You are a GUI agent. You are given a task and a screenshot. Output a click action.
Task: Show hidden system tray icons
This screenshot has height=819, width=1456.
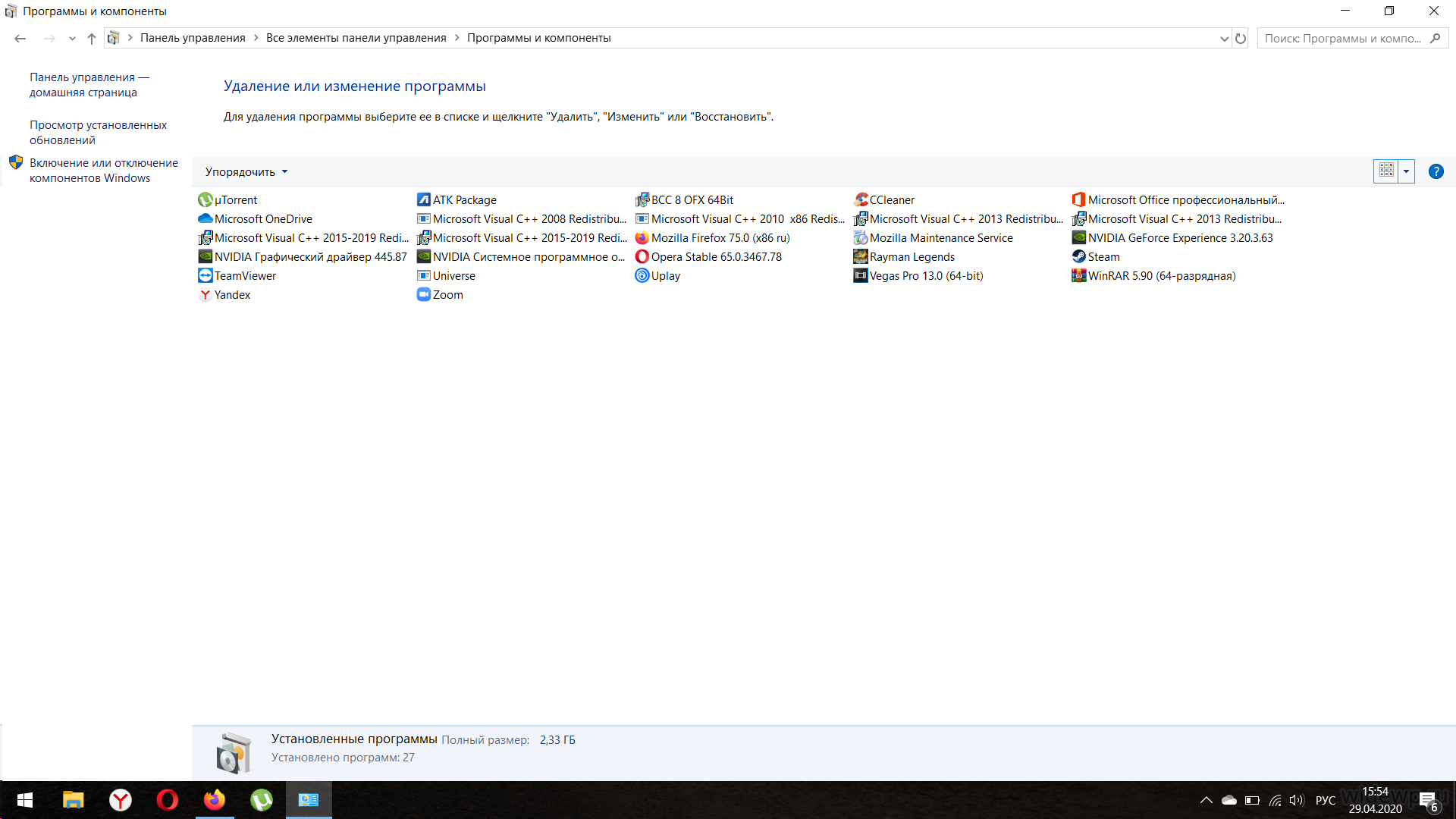point(1206,800)
